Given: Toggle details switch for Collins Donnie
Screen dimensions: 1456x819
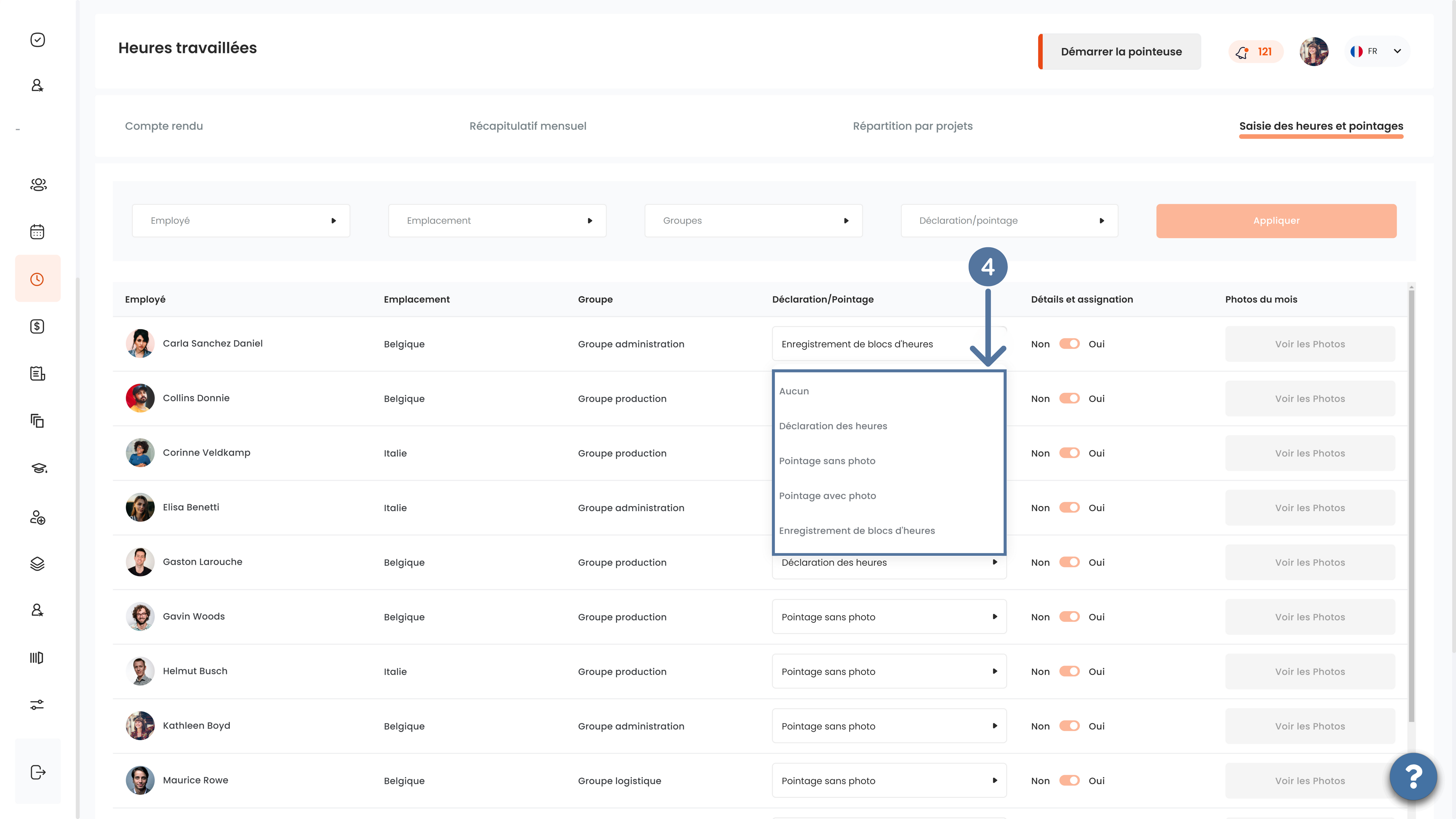Looking at the screenshot, I should coord(1069,398).
